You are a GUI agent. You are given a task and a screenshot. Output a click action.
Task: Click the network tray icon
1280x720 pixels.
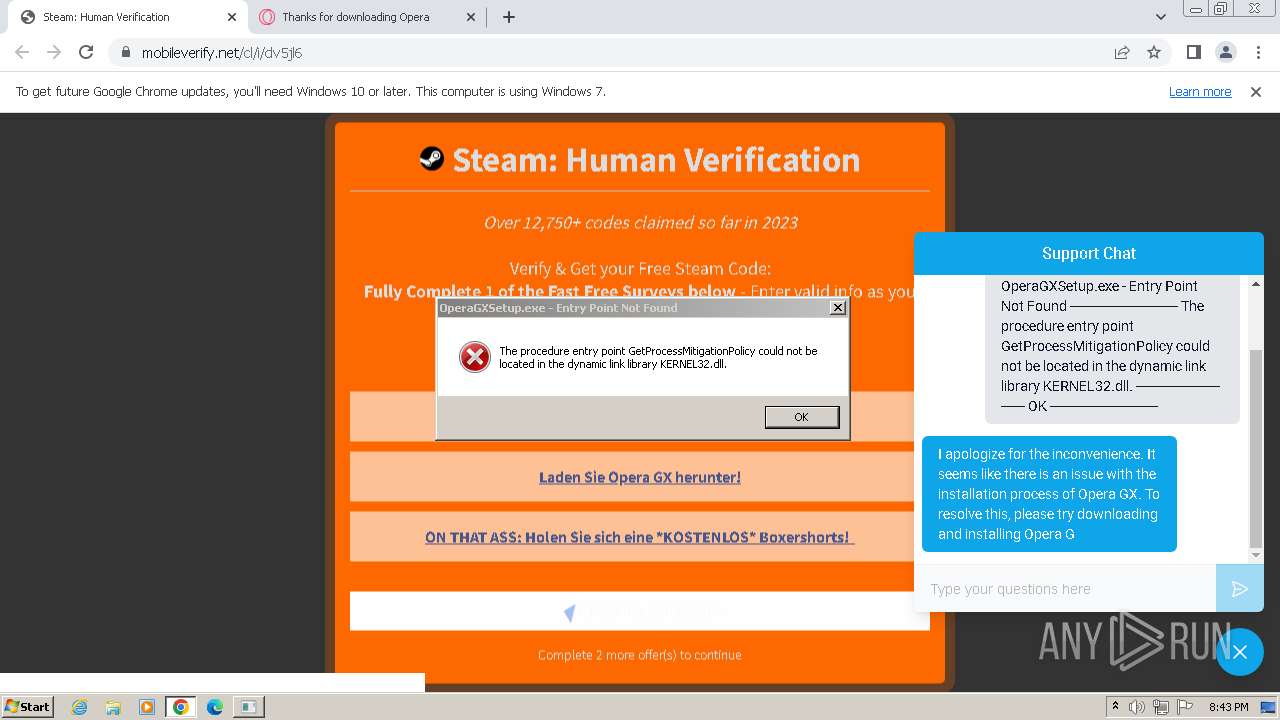[x=1161, y=707]
